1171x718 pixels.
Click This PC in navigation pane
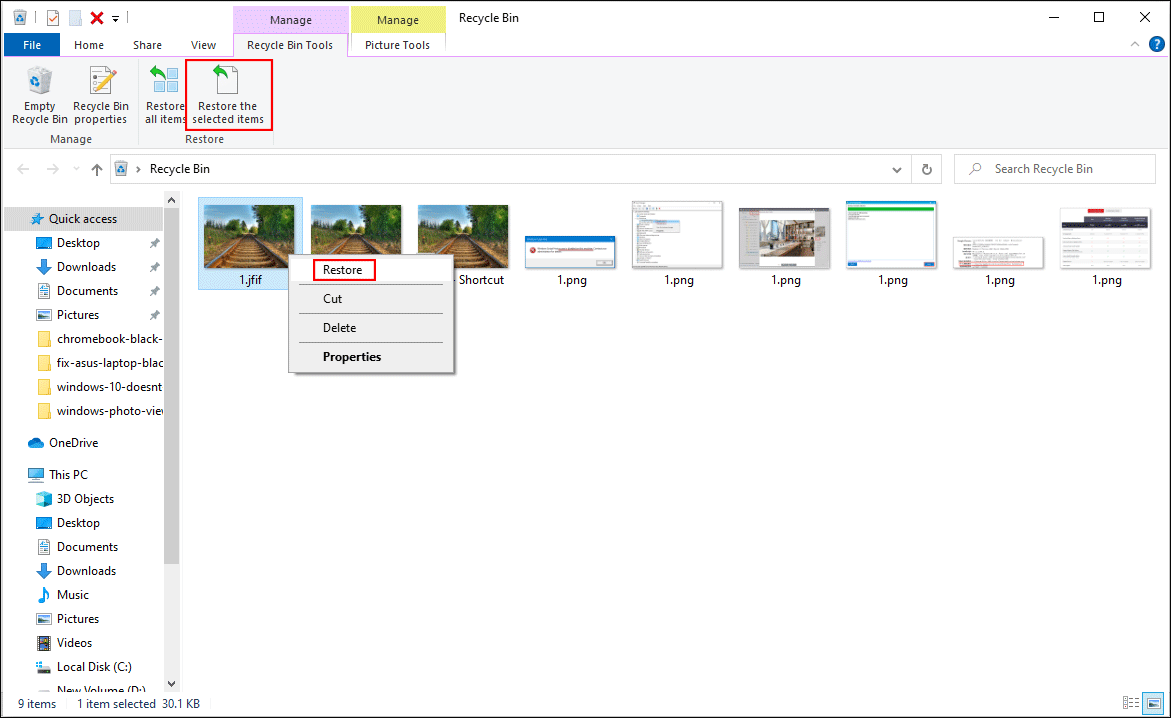click(x=68, y=474)
